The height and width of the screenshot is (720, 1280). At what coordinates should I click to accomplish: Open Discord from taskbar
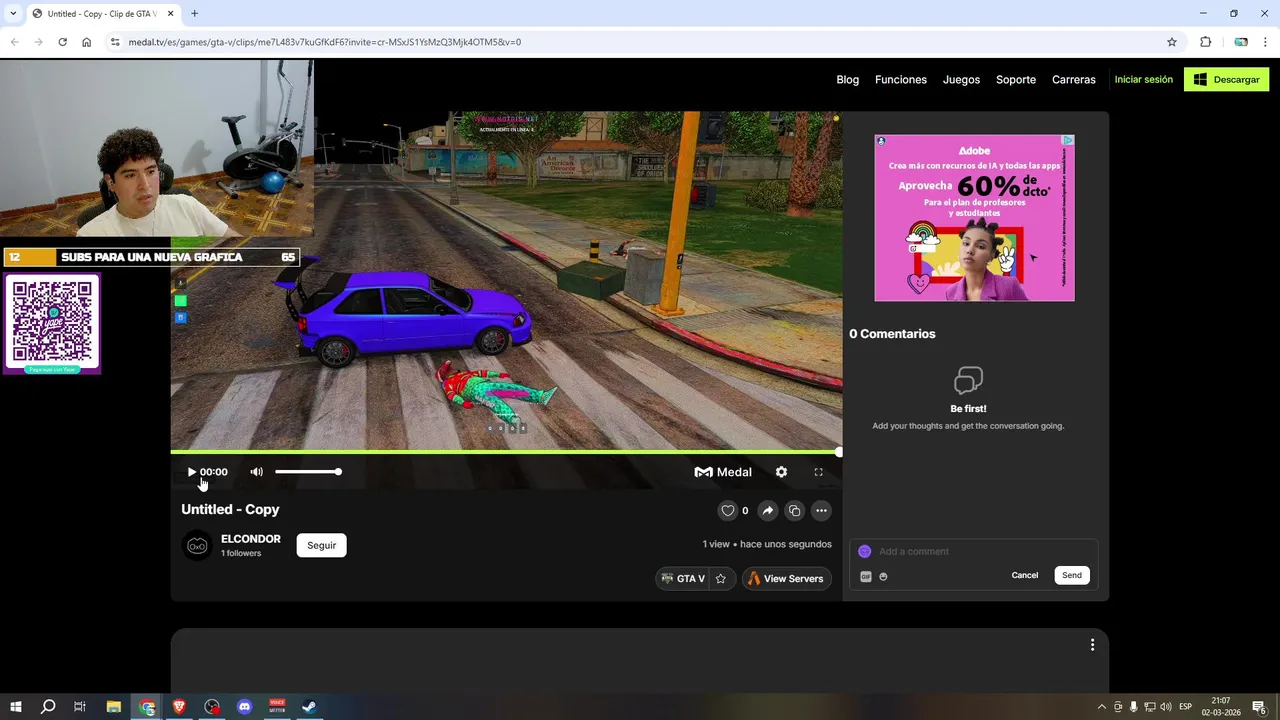tap(244, 707)
